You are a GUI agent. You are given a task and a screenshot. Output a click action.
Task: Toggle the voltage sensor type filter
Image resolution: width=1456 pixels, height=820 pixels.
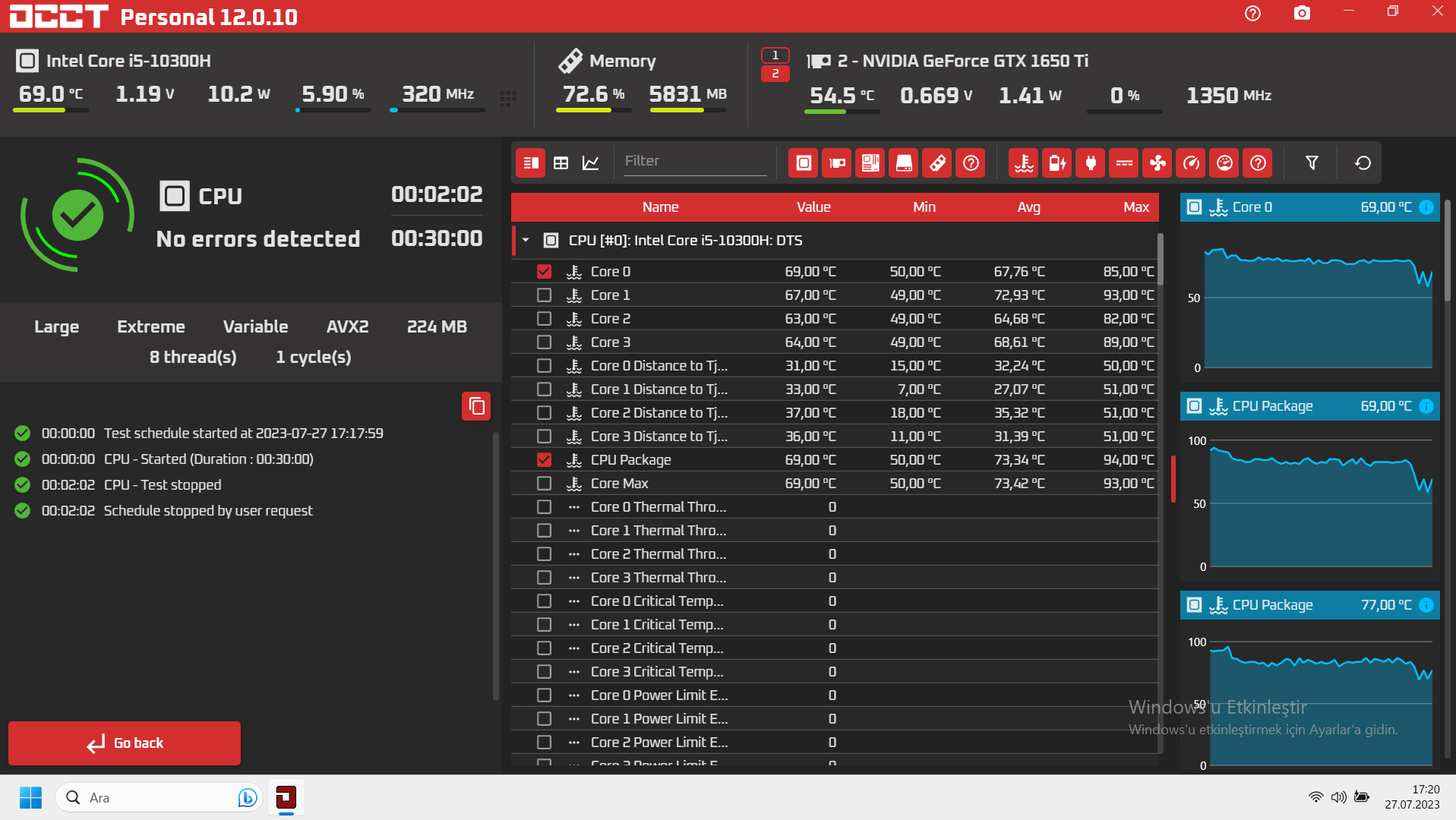coord(1124,162)
